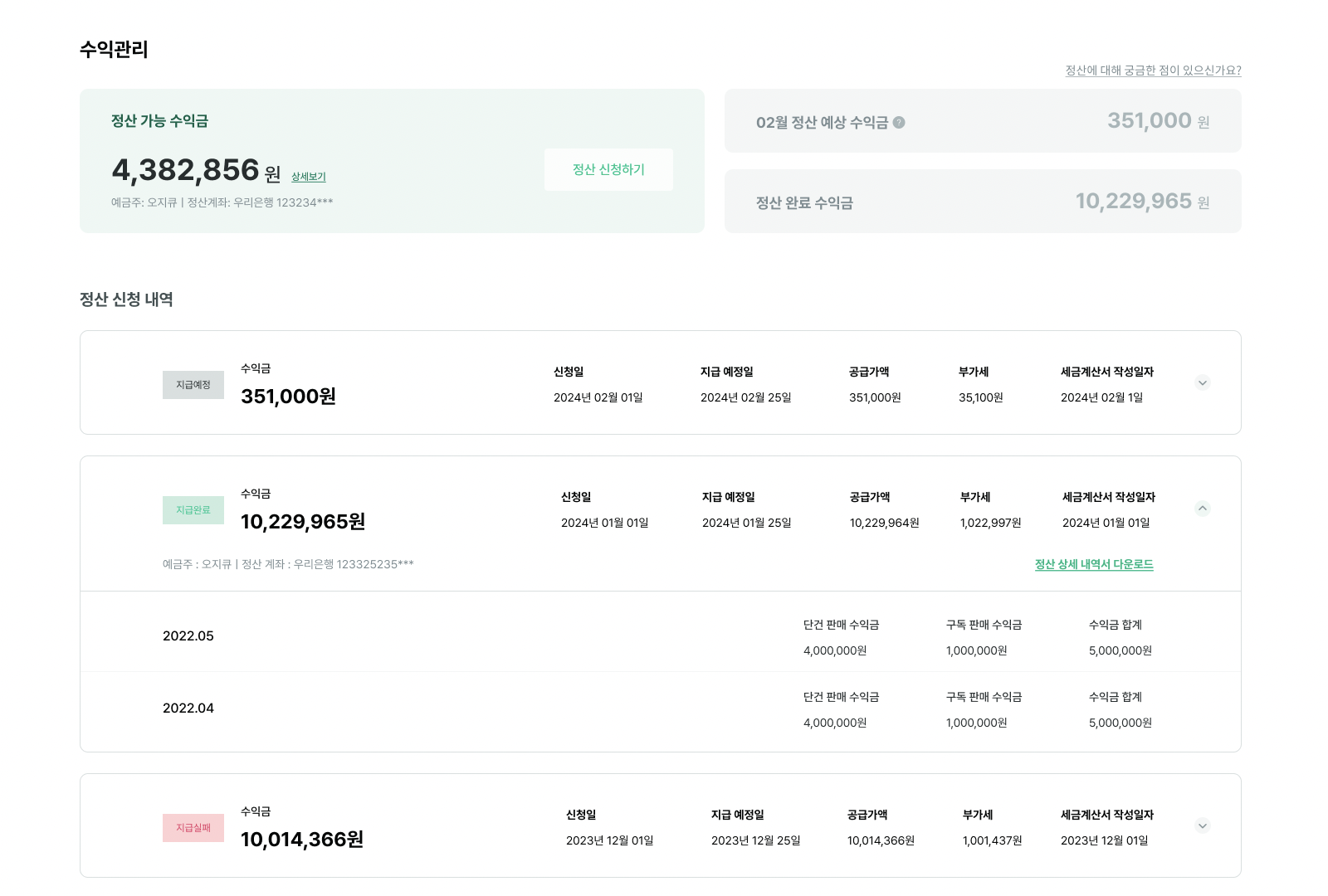Expand the 351,000원 settlement entry chevron

[1202, 383]
